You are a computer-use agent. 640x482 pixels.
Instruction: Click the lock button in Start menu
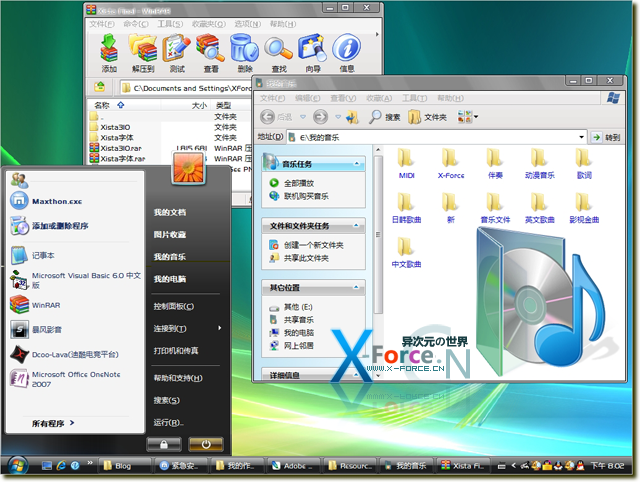click(x=164, y=444)
